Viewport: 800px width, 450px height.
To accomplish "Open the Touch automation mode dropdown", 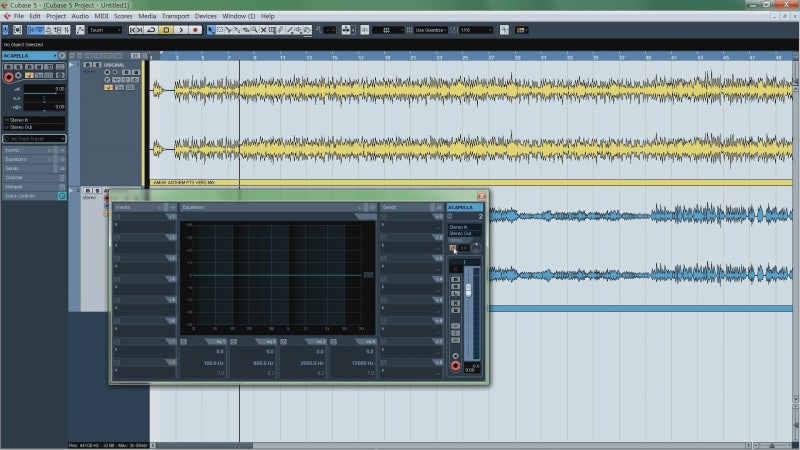I will click(x=105, y=30).
